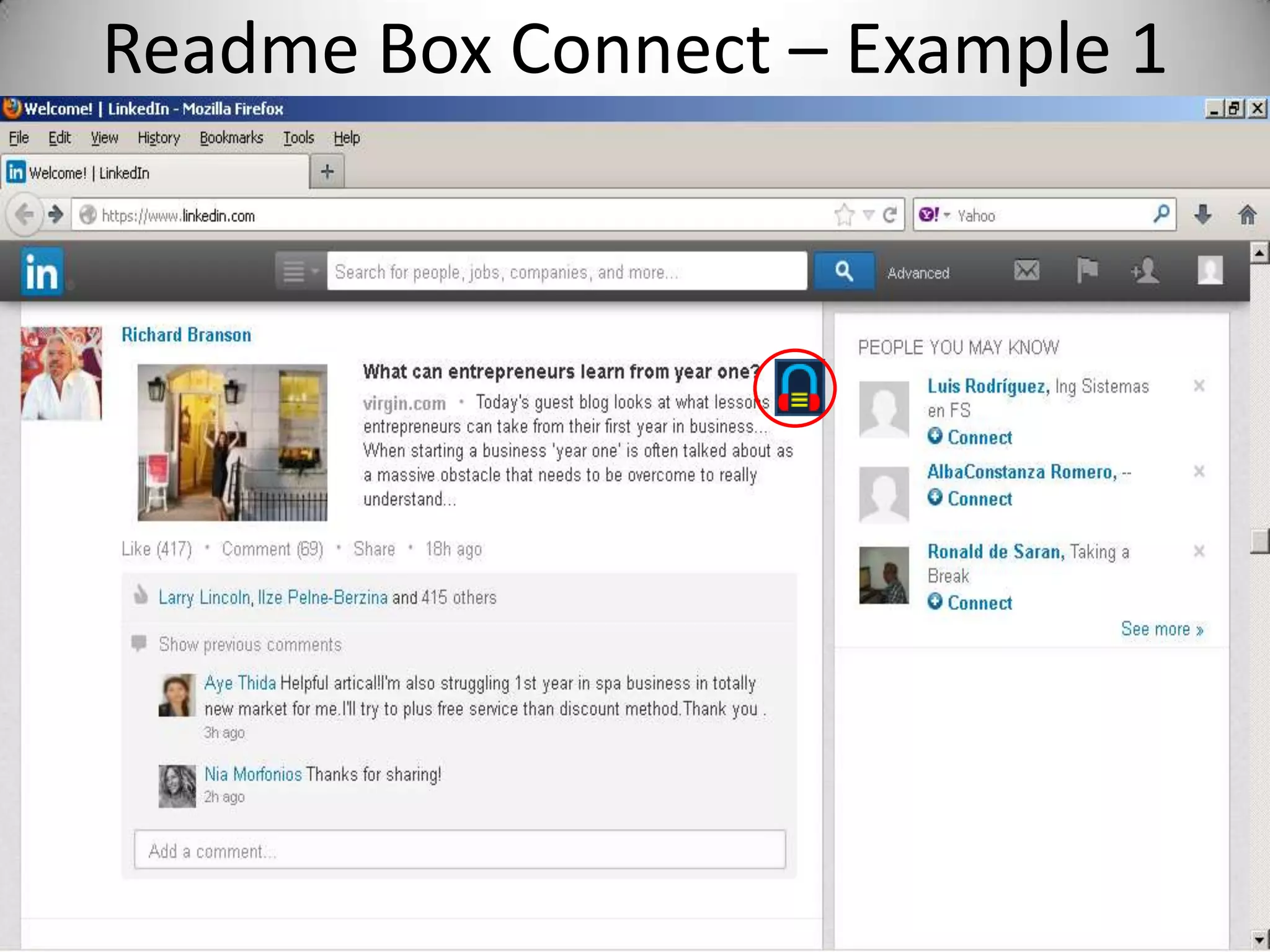Click the Yahoo search magnifier icon
The width and height of the screenshot is (1270, 952).
[x=1161, y=214]
